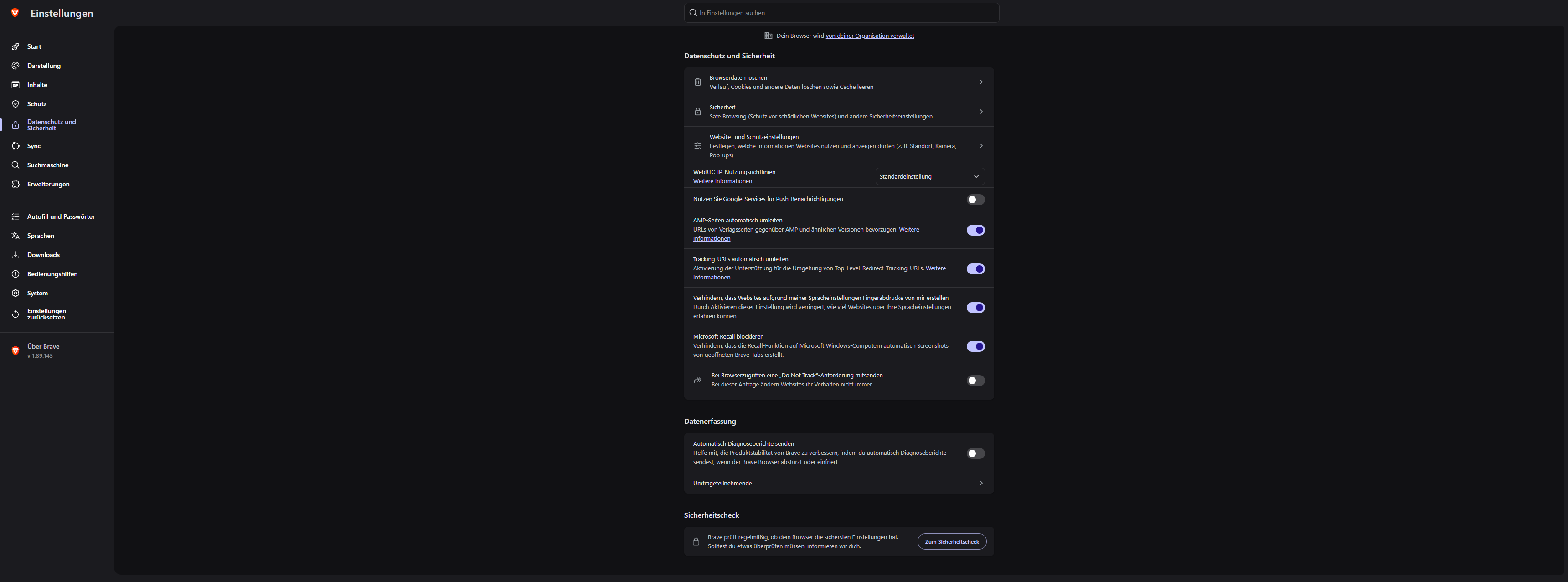Screen dimensions: 1568x582
Task: Click the Schutz shield icon in sidebar
Action: (16, 104)
